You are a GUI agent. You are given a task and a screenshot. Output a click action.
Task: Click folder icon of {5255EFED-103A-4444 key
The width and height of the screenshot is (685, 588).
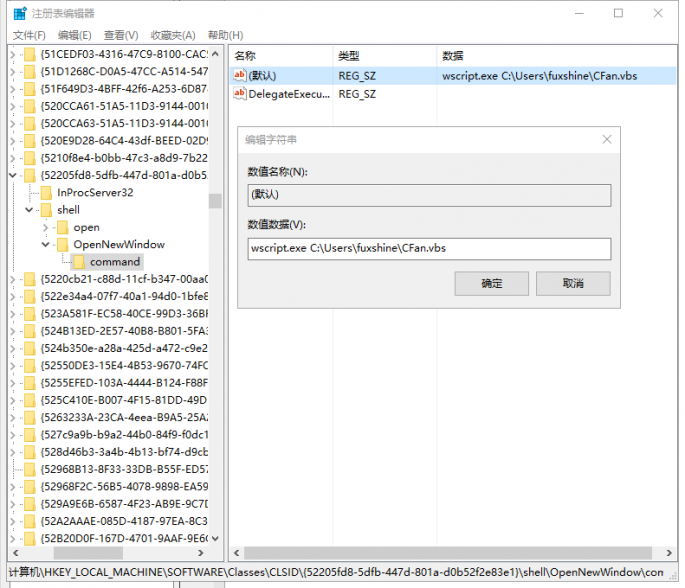coord(29,383)
